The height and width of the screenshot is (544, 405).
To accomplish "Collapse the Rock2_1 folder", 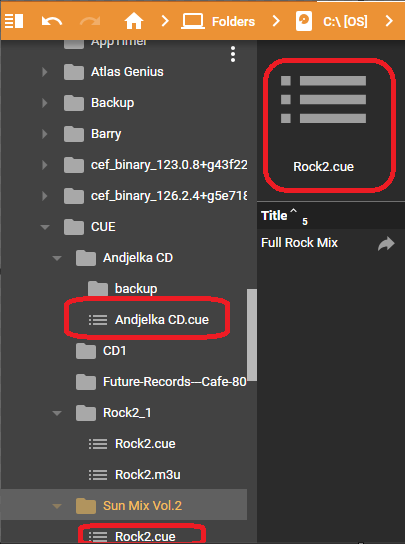I will click(57, 413).
